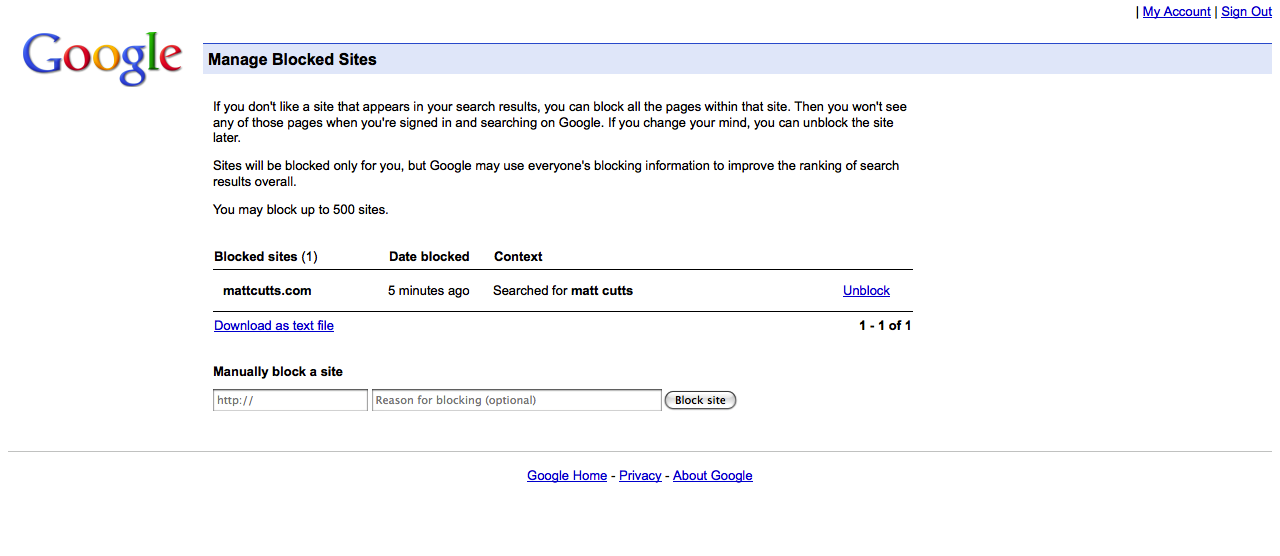Click the '1 - 1 of 1' pagination text

[885, 326]
